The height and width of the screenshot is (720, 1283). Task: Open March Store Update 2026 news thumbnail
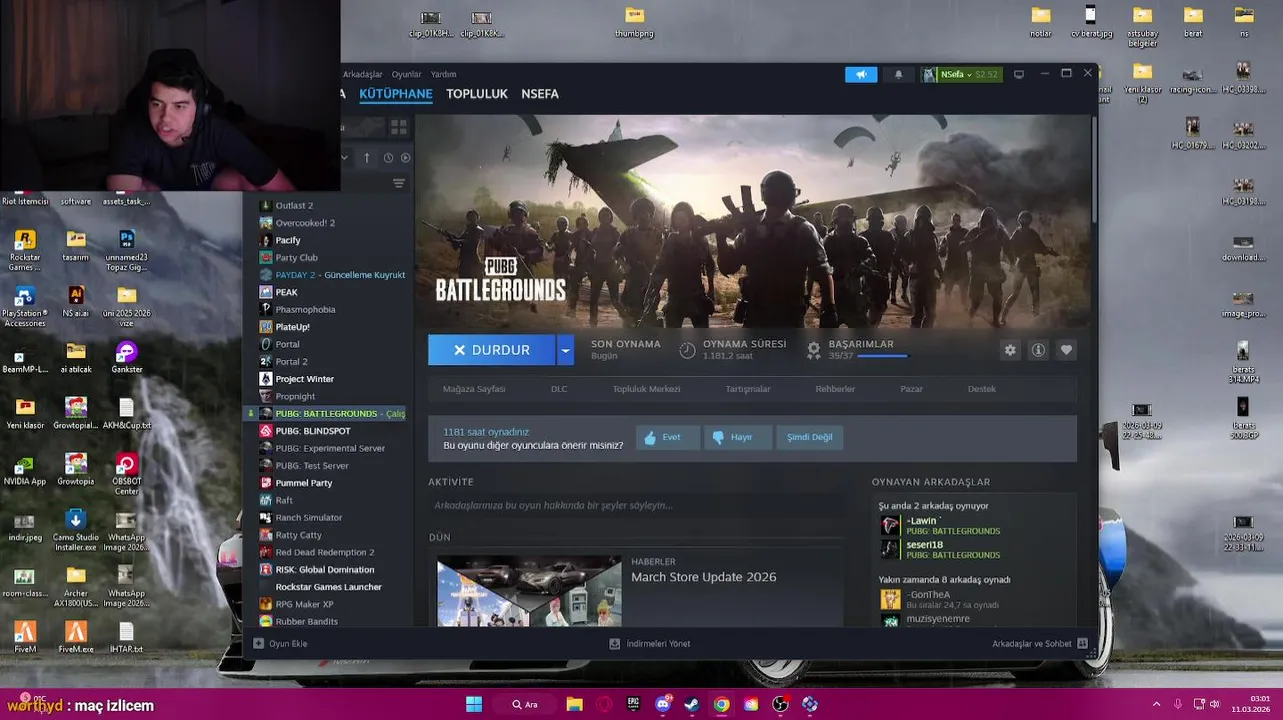(529, 591)
